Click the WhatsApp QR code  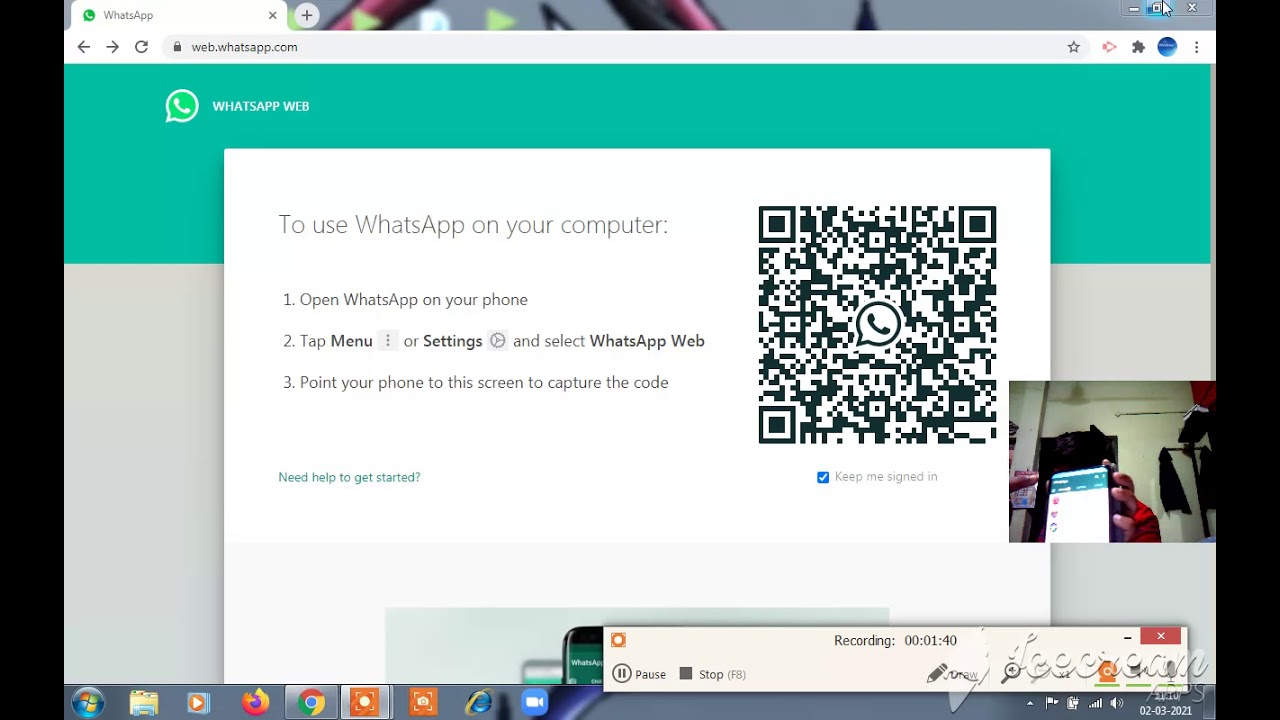pyautogui.click(x=877, y=325)
